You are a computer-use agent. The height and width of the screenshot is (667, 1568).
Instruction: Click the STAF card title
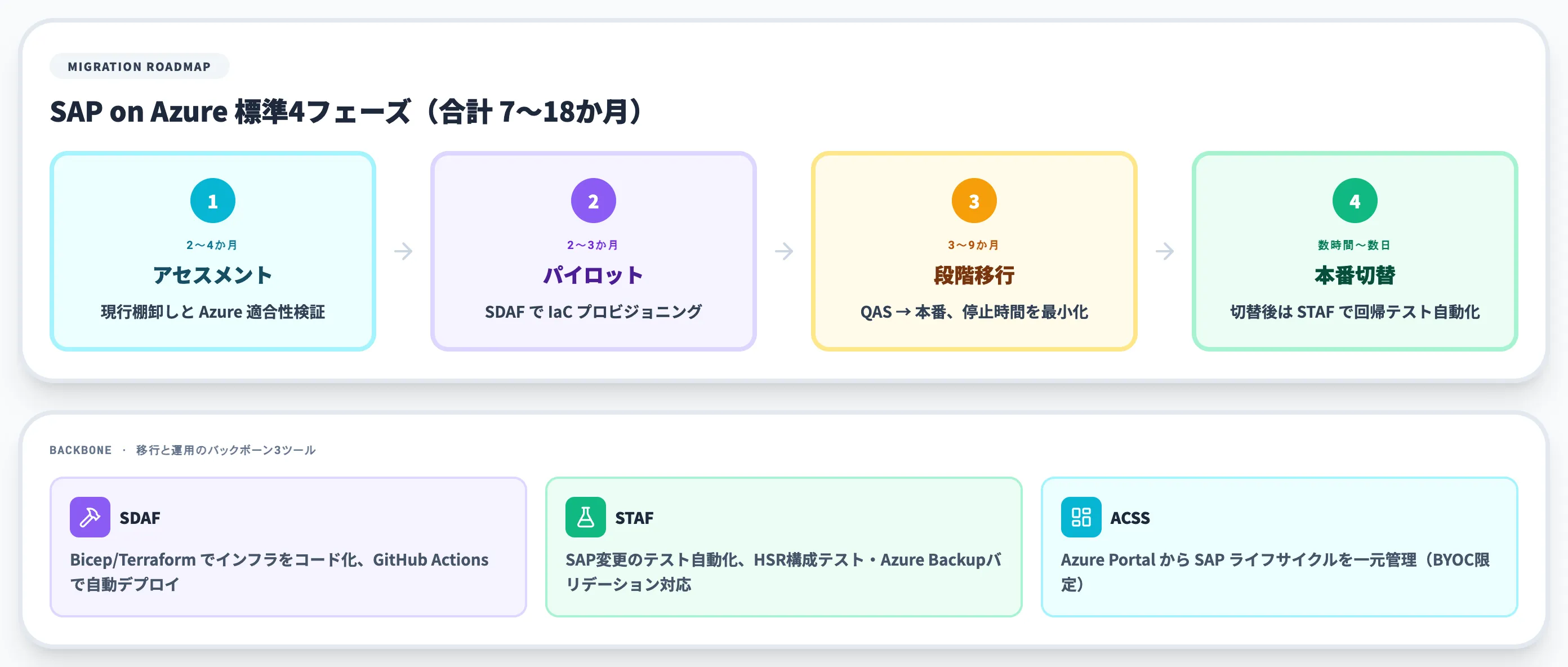click(x=634, y=517)
